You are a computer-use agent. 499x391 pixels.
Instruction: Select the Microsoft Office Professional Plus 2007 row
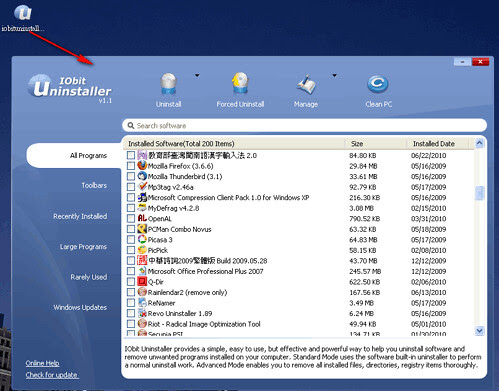coord(299,271)
